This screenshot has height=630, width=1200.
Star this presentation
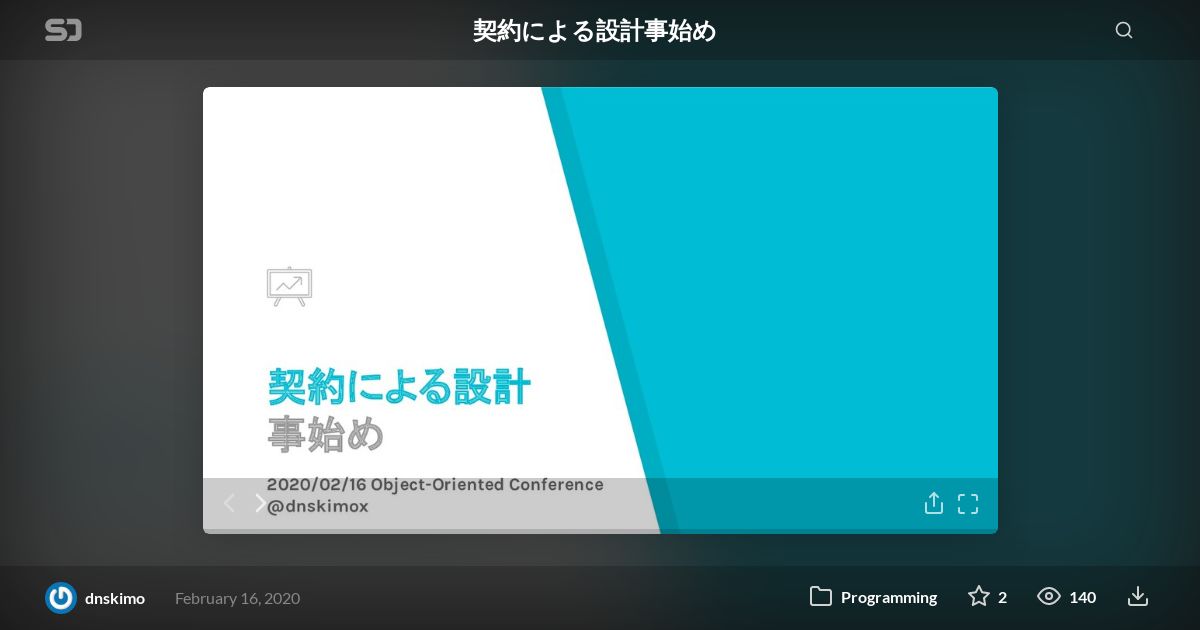point(979,597)
